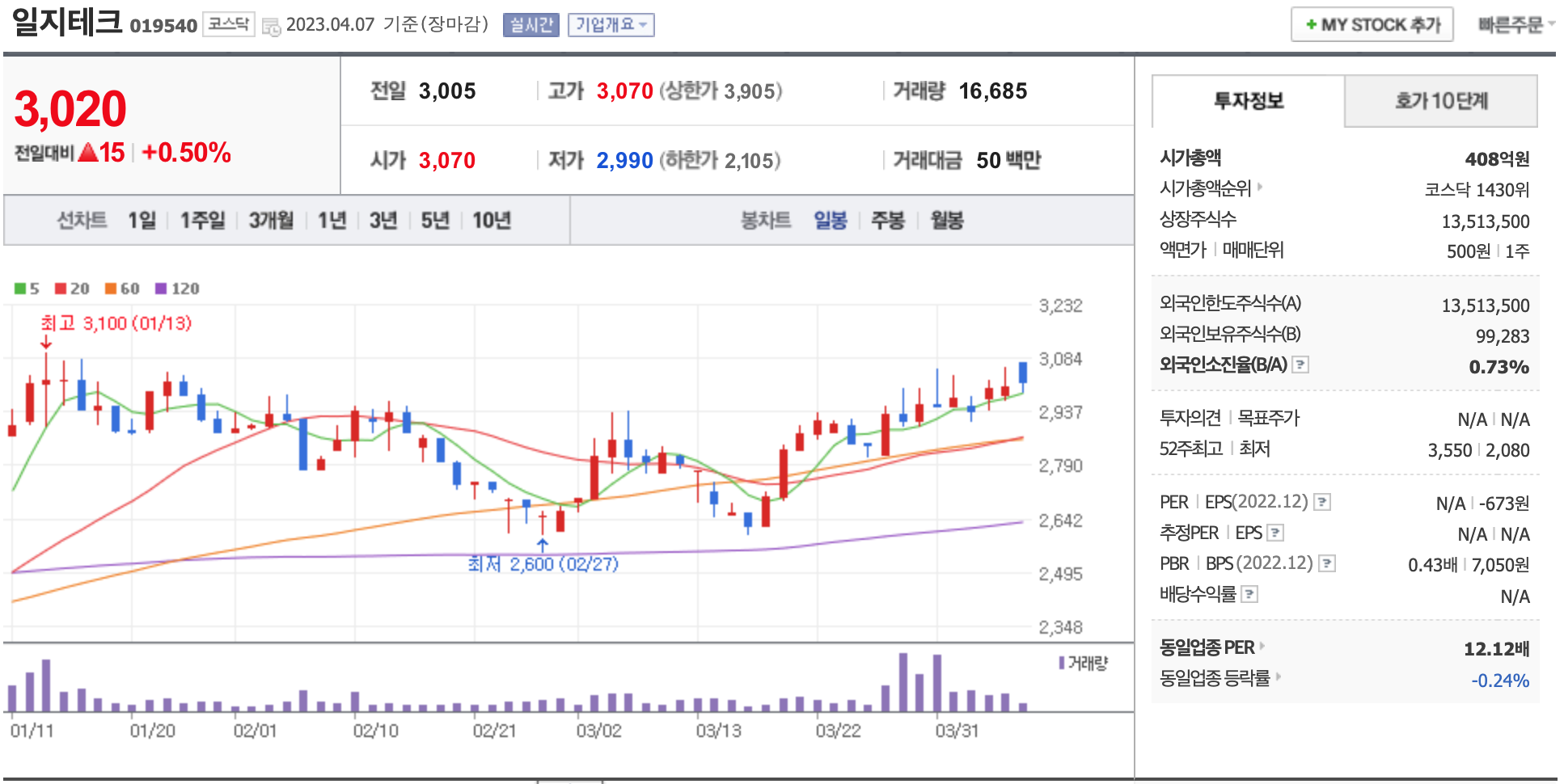
Task: Open the 기업개요 dropdown
Action: 611,25
